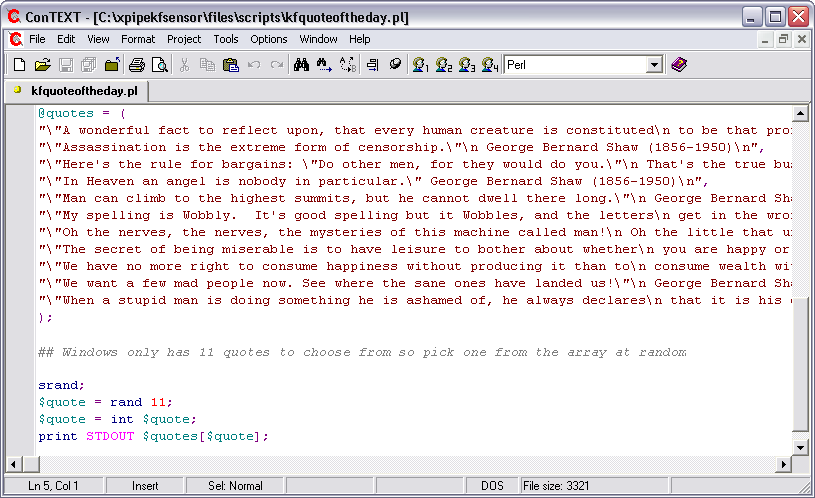Expand the Perl highlighter dropdown
The image size is (815, 498).
[654, 65]
